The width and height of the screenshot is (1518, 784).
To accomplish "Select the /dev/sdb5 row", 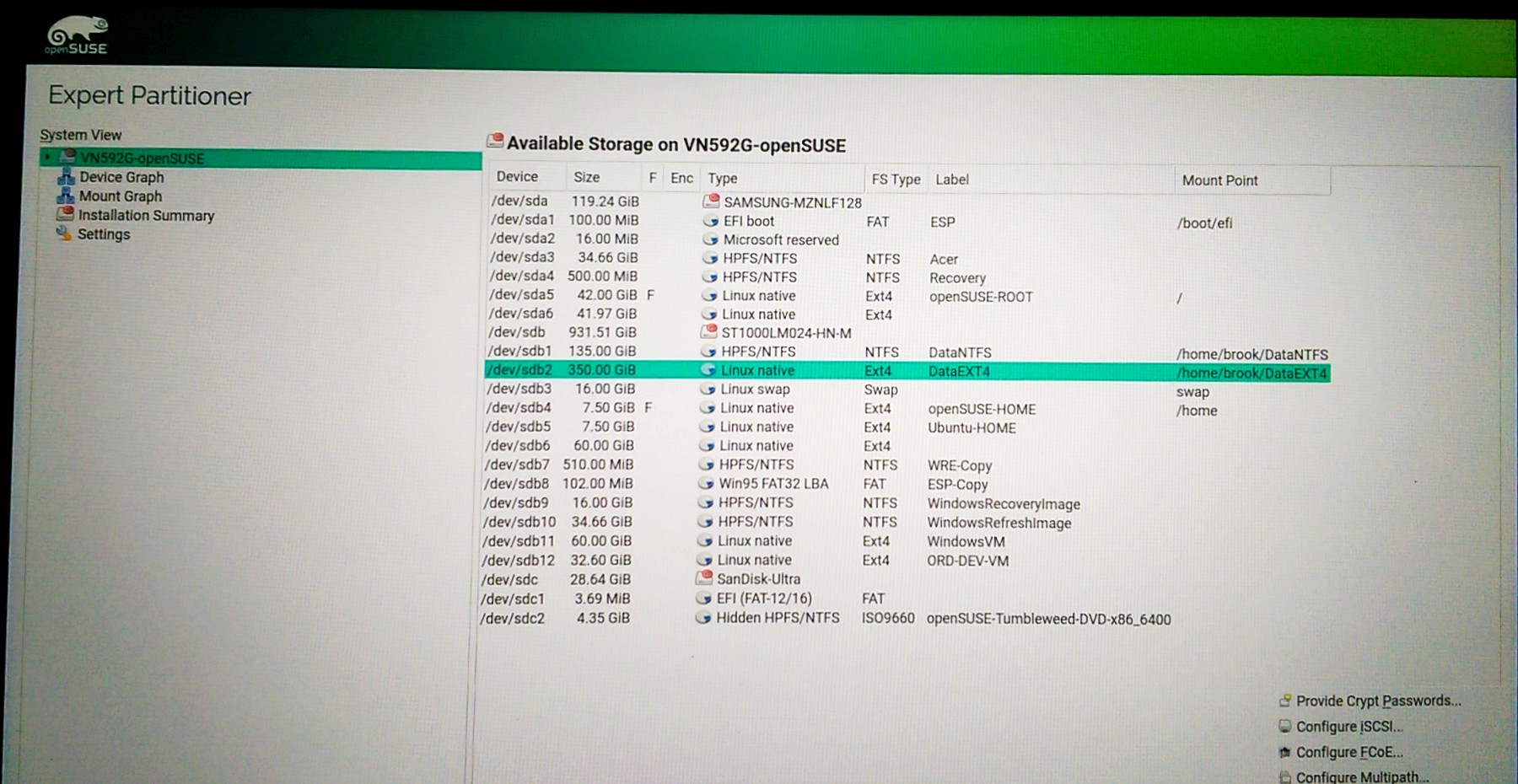I will (907, 427).
